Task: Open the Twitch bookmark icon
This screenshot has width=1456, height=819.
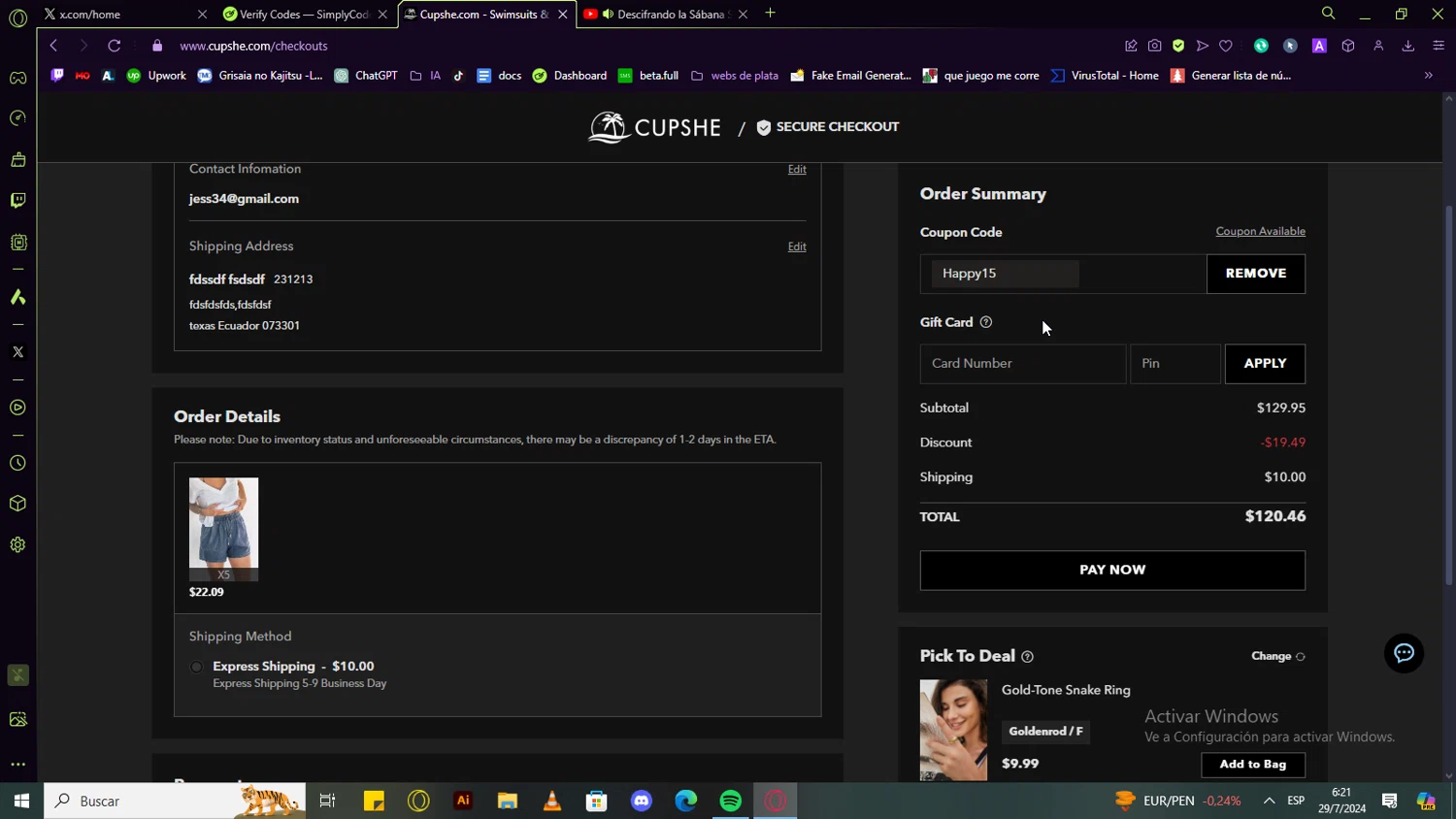Action: pyautogui.click(x=57, y=76)
